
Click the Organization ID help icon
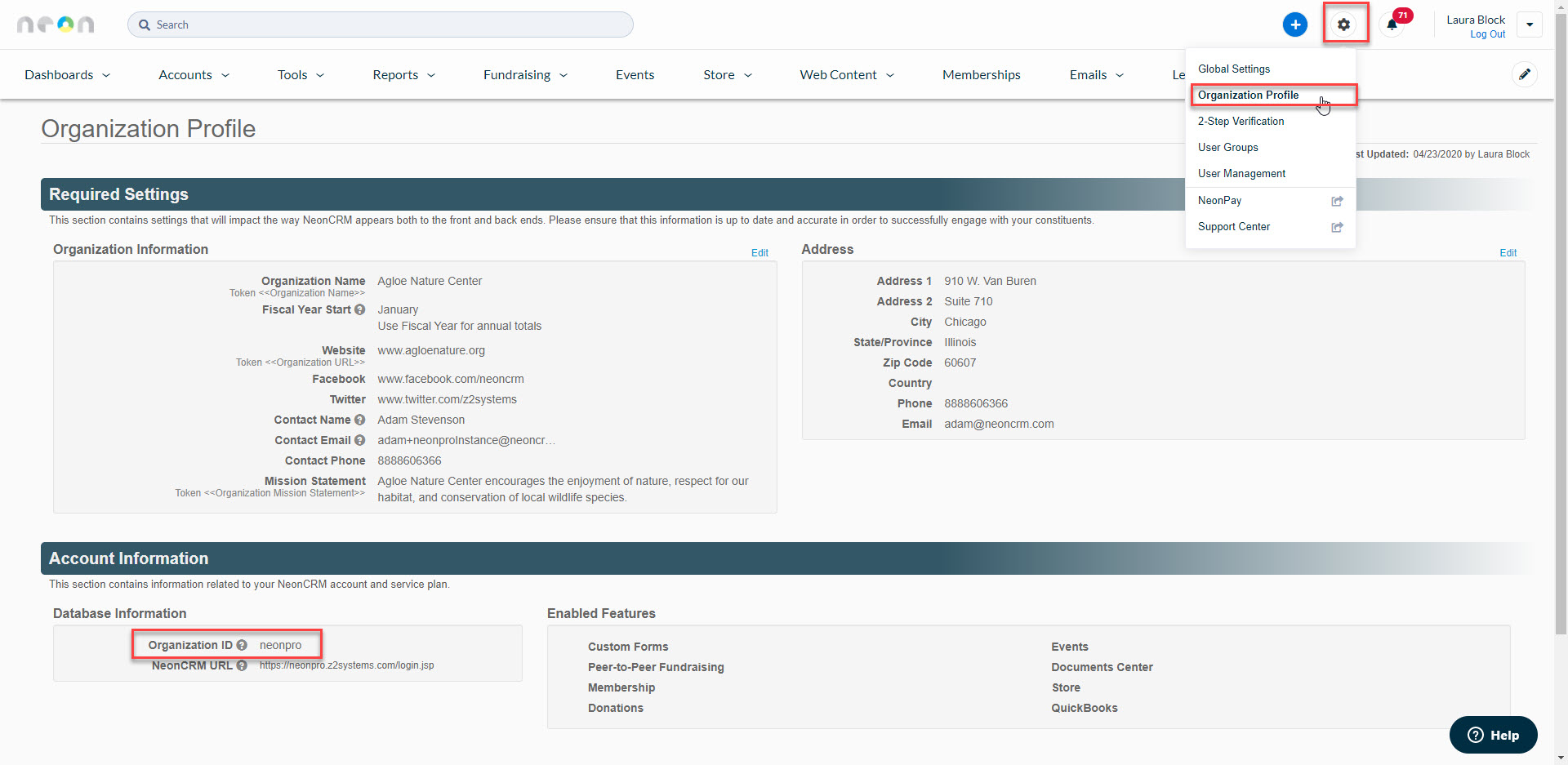tap(242, 645)
